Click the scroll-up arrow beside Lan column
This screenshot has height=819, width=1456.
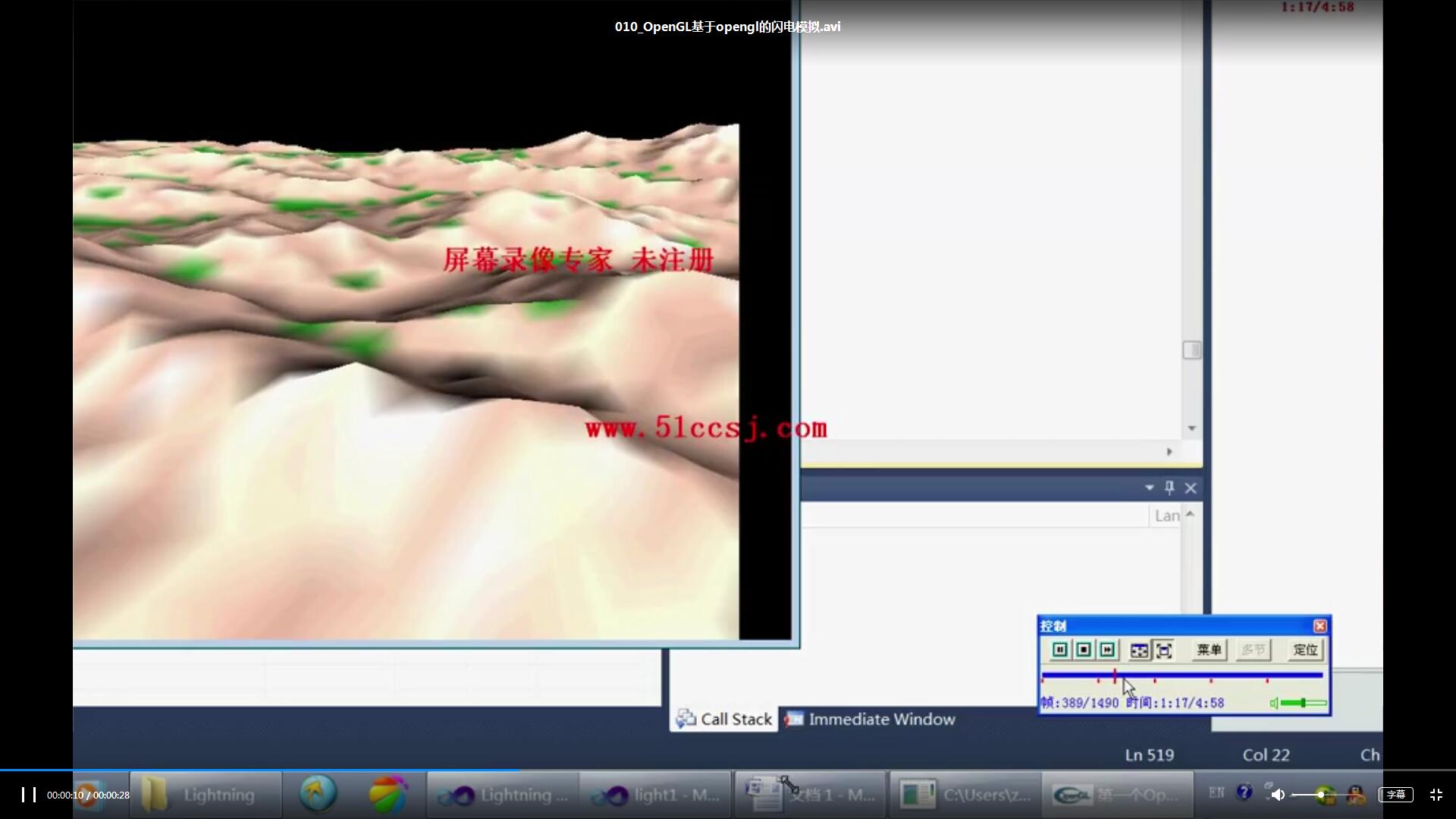point(1190,514)
